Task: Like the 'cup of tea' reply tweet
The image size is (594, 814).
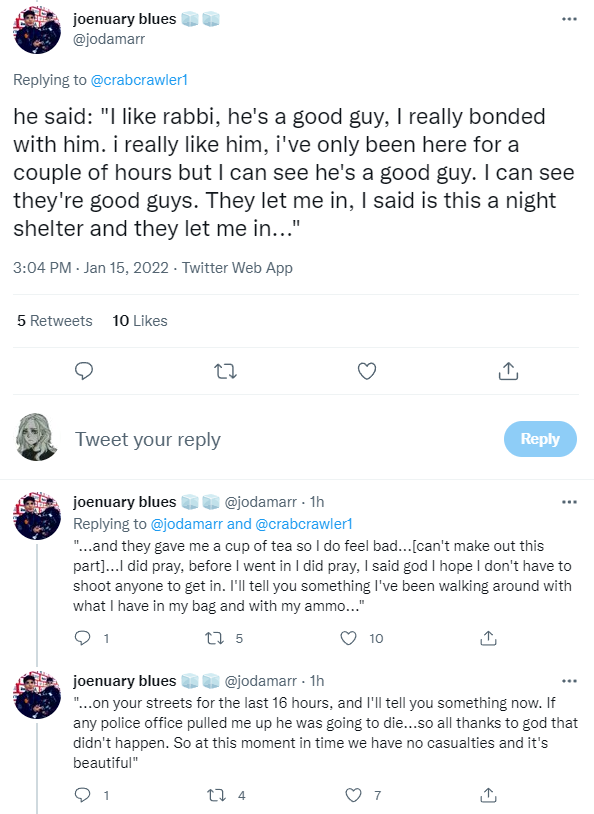Action: click(x=348, y=638)
